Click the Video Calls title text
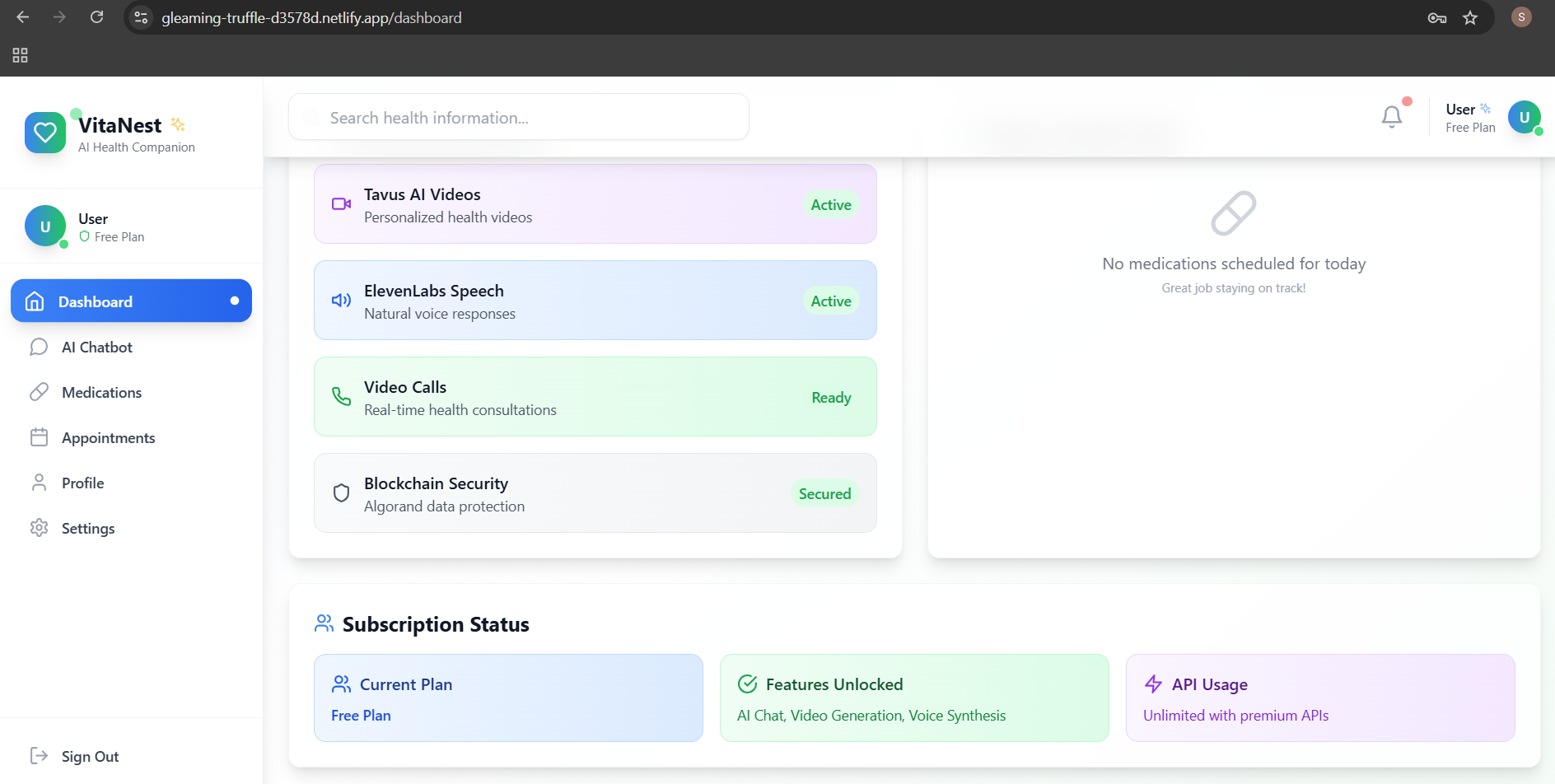This screenshot has height=784, width=1555. pyautogui.click(x=405, y=387)
